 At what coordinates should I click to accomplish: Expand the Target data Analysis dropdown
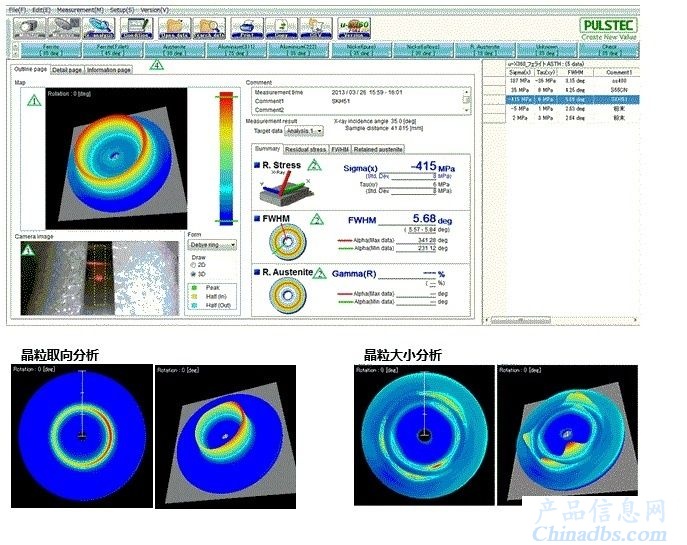tap(308, 130)
